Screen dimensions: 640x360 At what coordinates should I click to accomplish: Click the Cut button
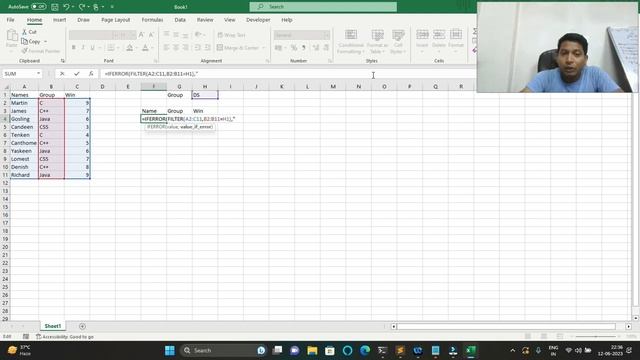[29, 32]
